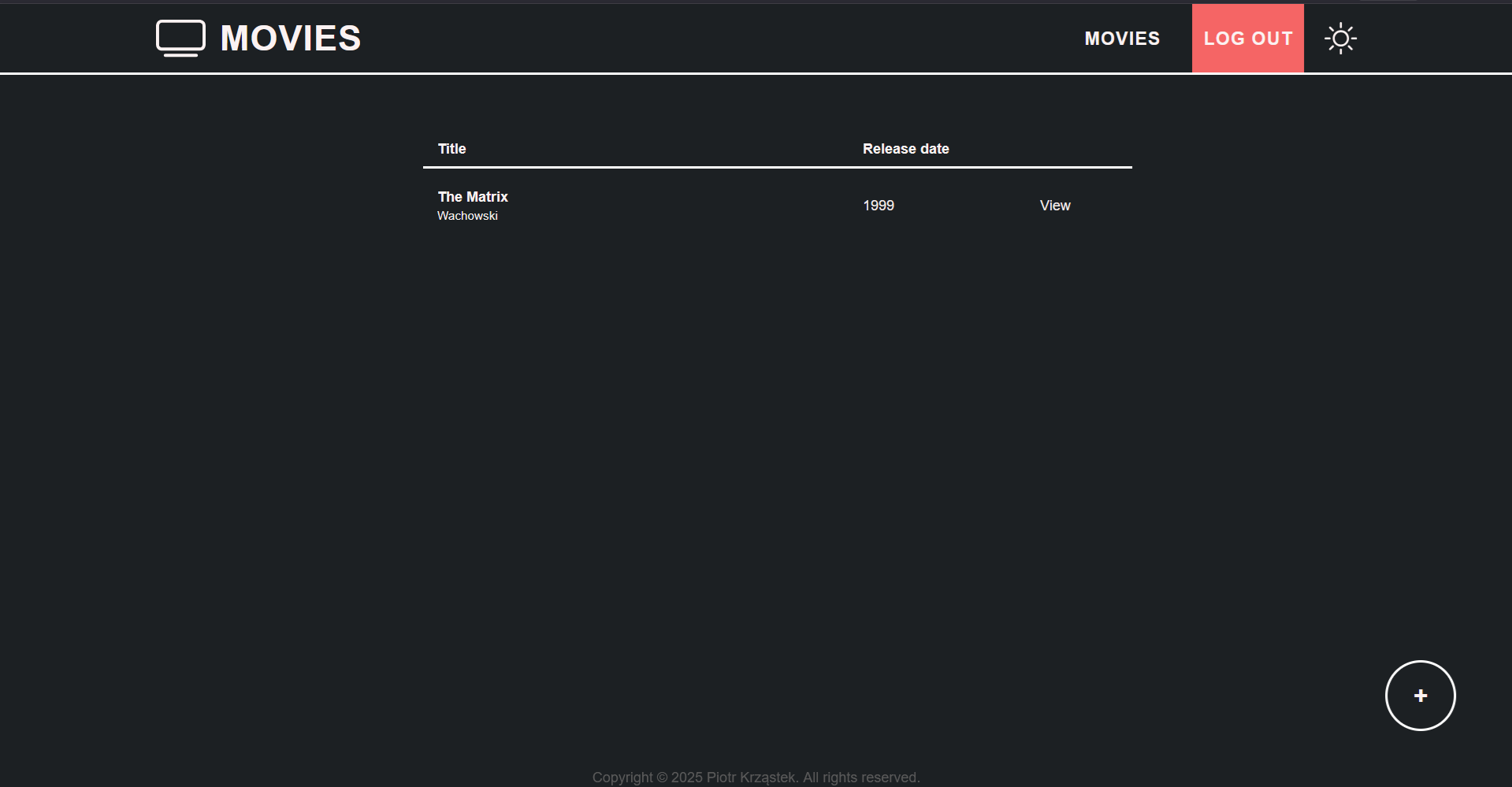
Task: Click the word Copyright in footer
Action: [x=622, y=778]
